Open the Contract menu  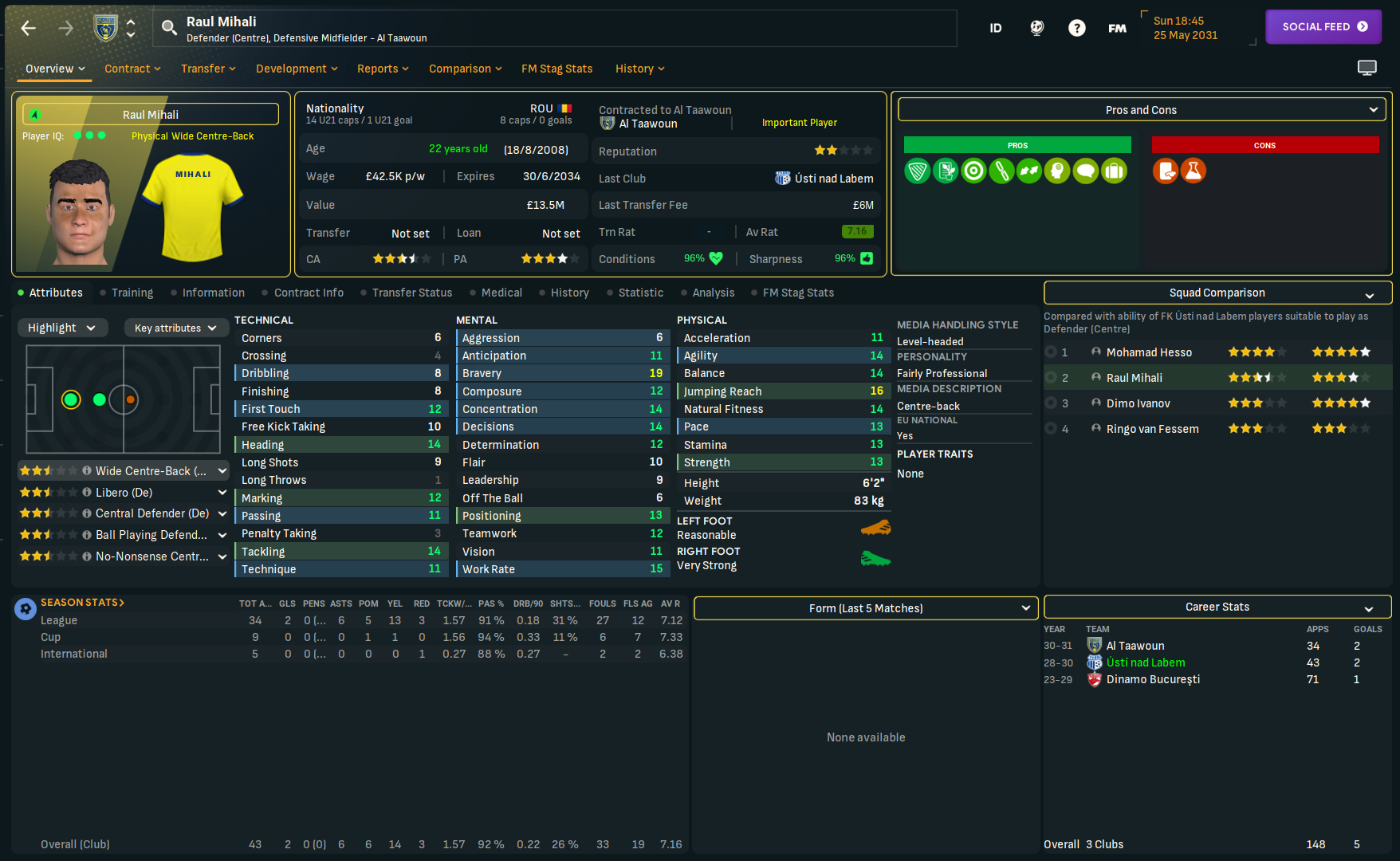coord(132,69)
